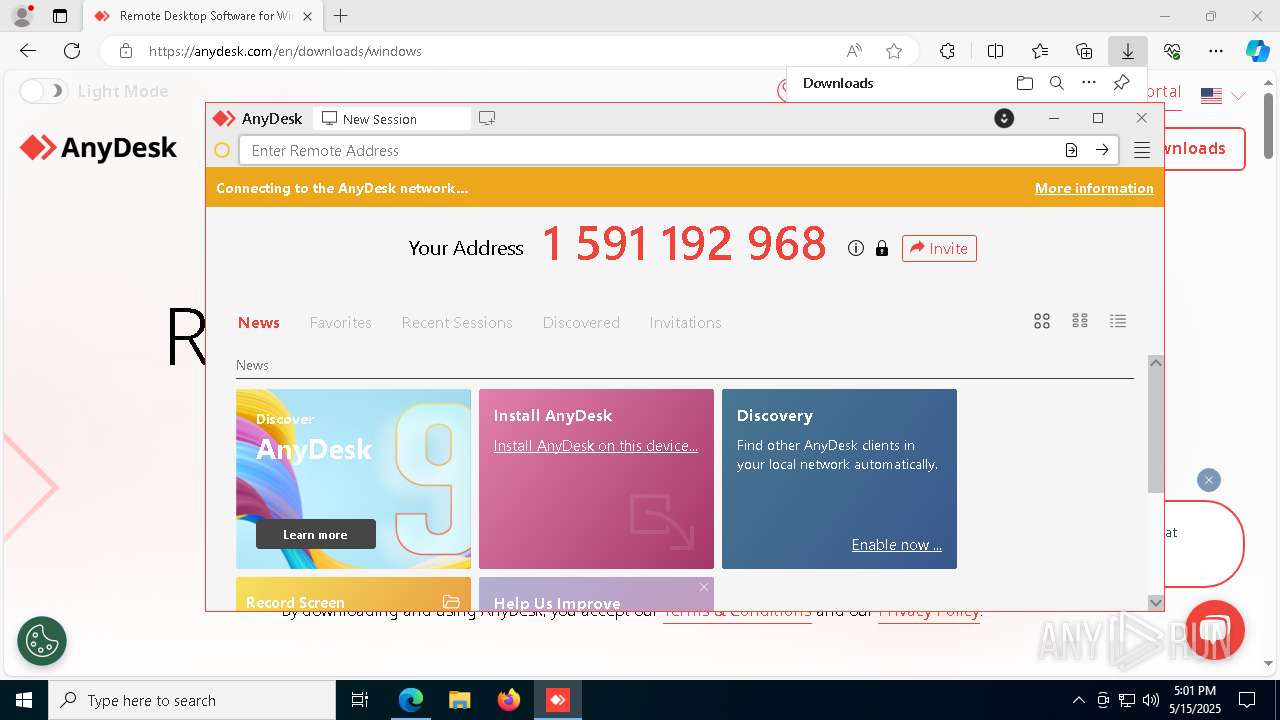Open Recent Sessions tab

(457, 322)
